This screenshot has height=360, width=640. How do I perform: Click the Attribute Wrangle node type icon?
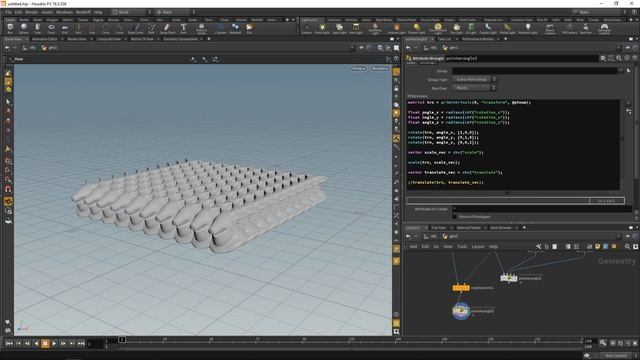[x=409, y=58]
